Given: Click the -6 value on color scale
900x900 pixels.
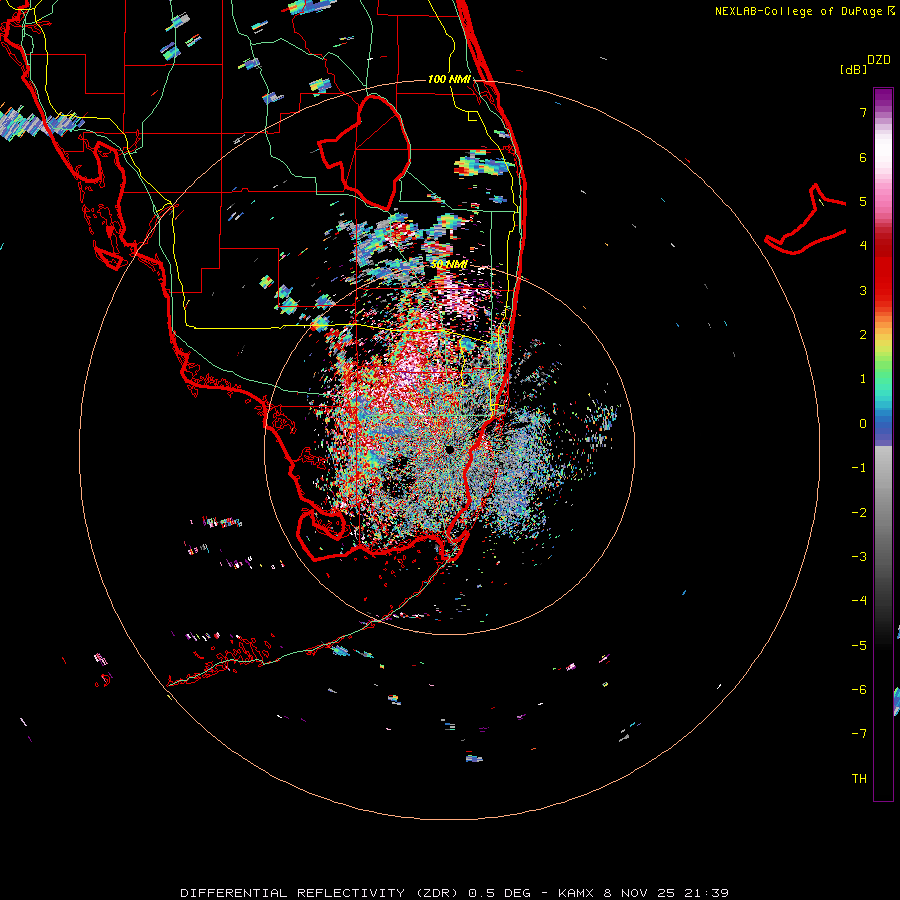Looking at the screenshot, I should tap(859, 690).
